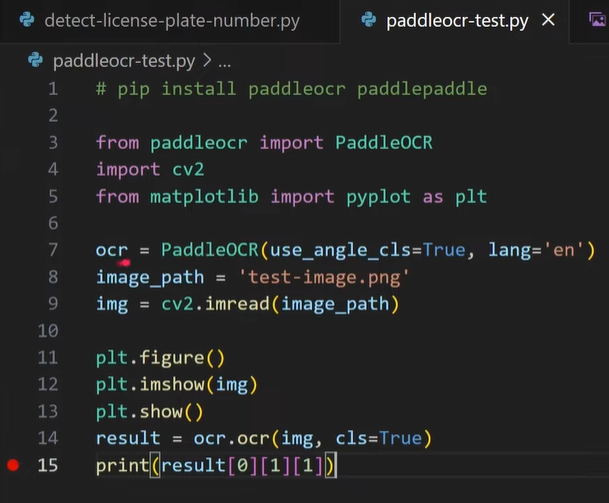Click 'cls=True' argument on line 14
The width and height of the screenshot is (609, 503).
[x=378, y=439]
